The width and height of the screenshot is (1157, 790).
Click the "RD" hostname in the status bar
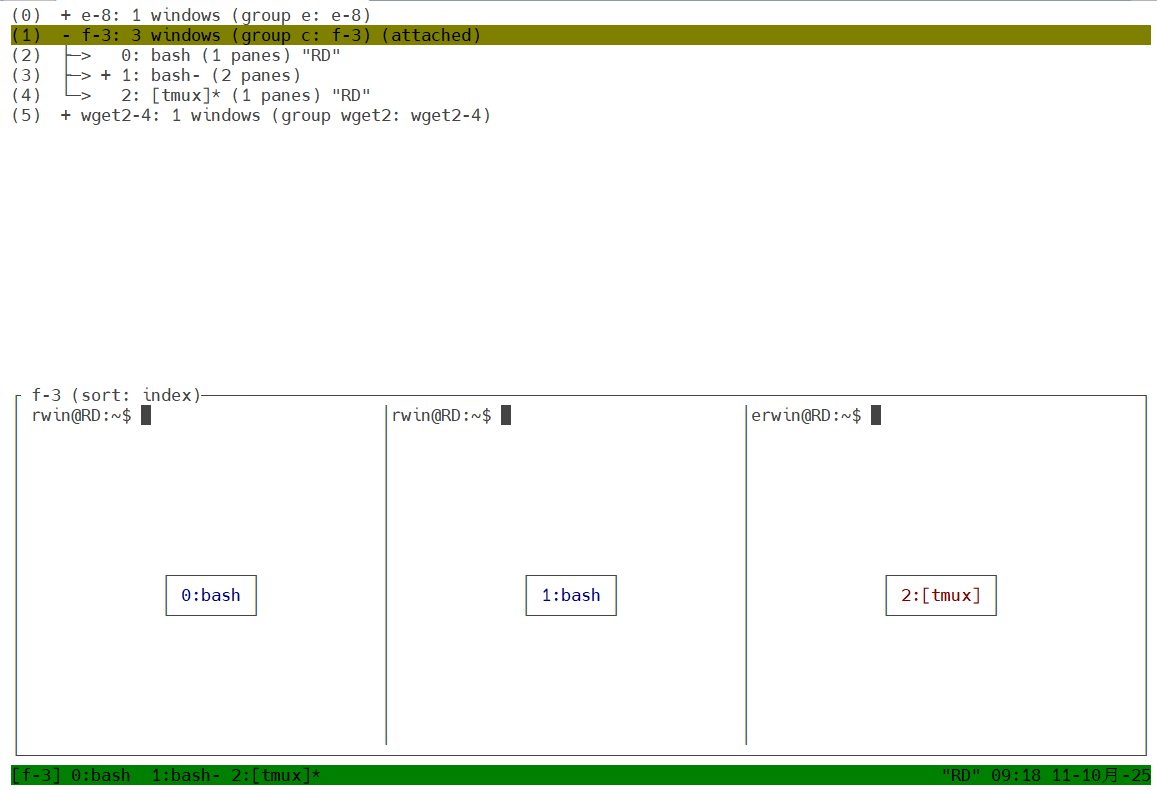coord(961,776)
